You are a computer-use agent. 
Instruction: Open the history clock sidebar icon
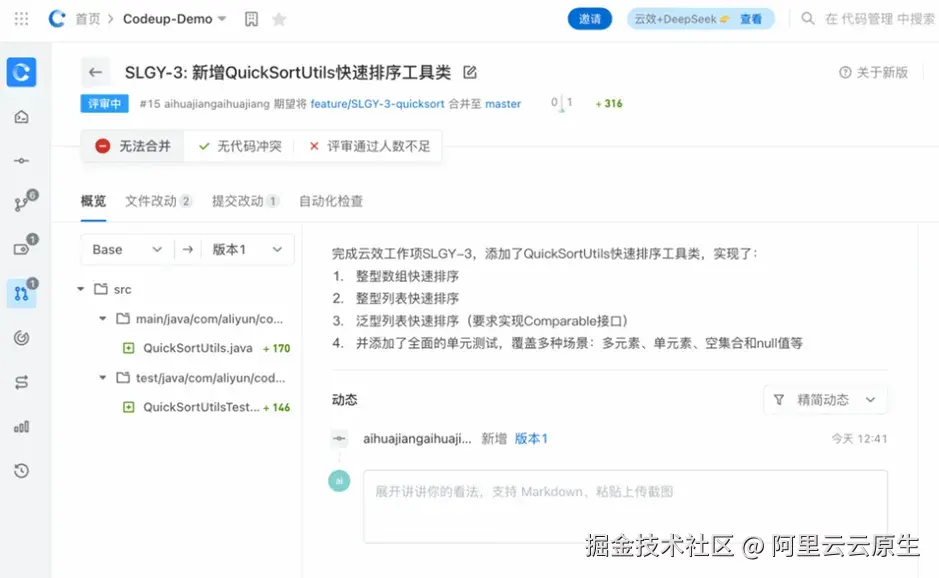tap(22, 471)
